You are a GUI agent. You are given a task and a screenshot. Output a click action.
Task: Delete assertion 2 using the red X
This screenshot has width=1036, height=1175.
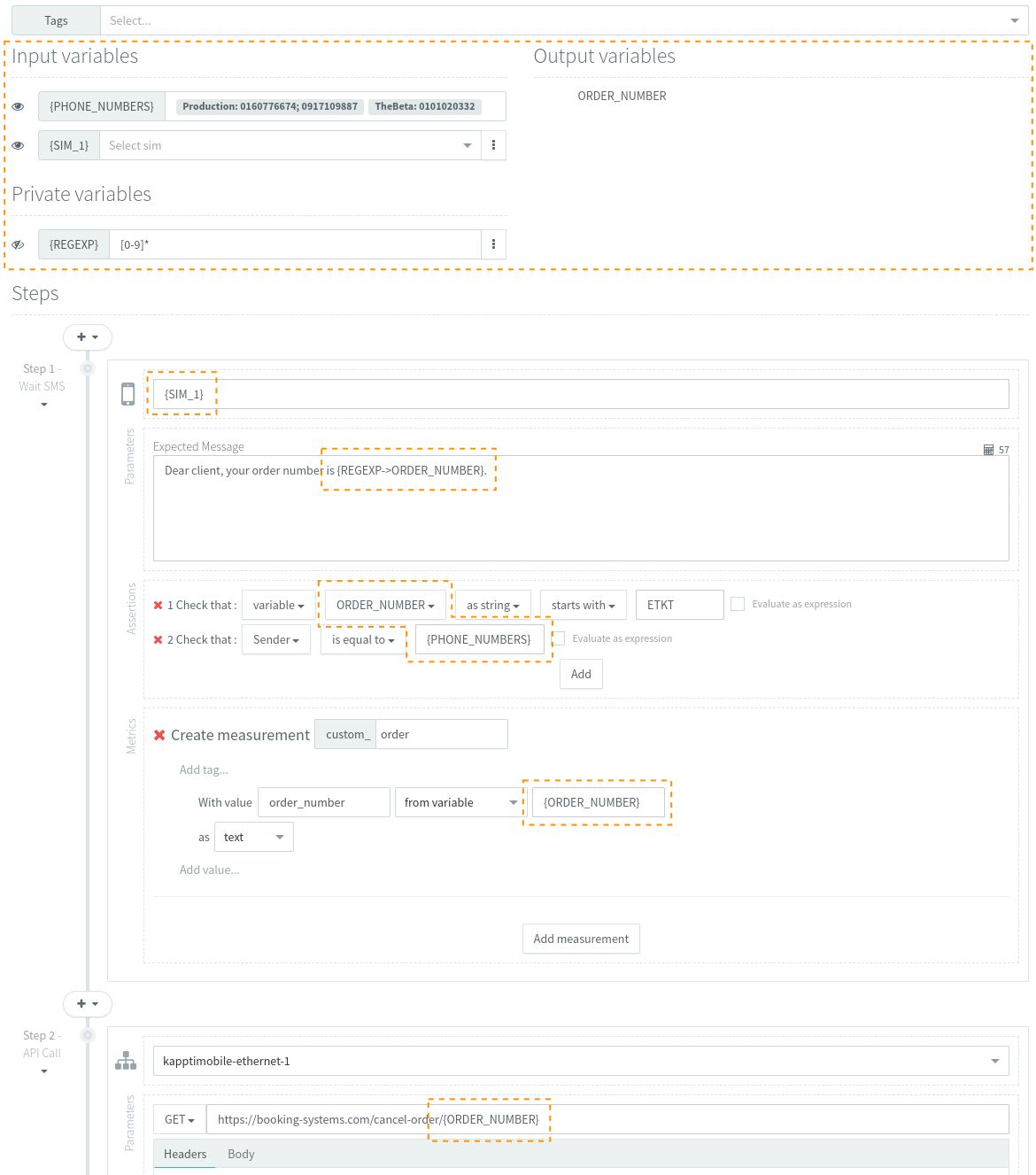[x=158, y=640]
